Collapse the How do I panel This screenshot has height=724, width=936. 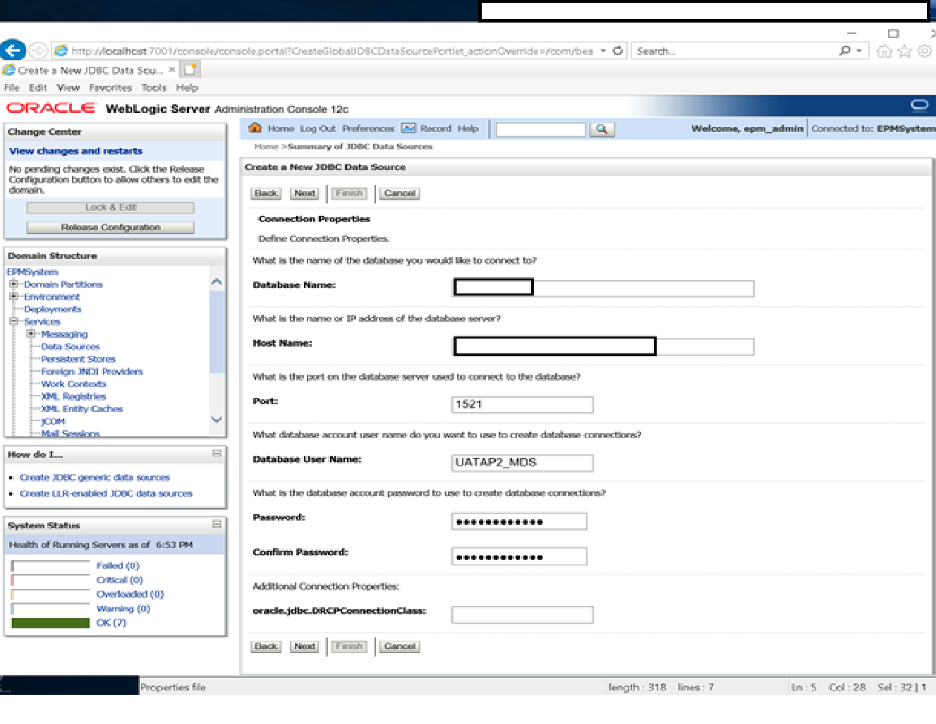coord(217,454)
